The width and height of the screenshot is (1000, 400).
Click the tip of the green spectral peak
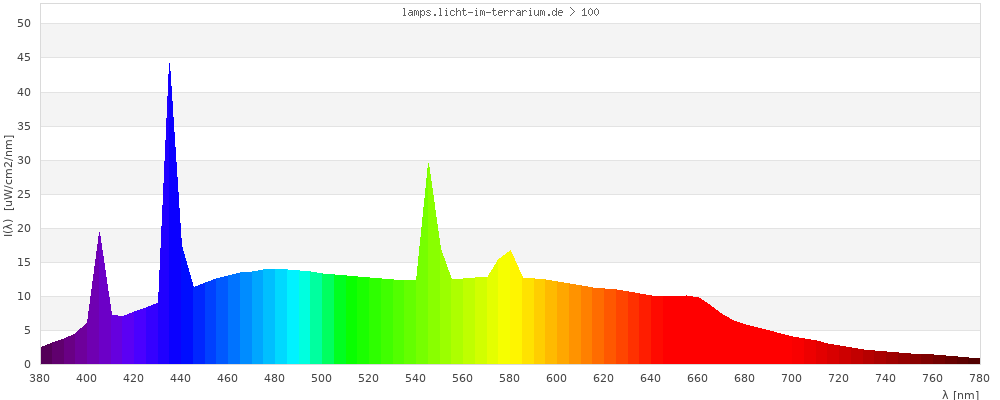pyautogui.click(x=428, y=165)
